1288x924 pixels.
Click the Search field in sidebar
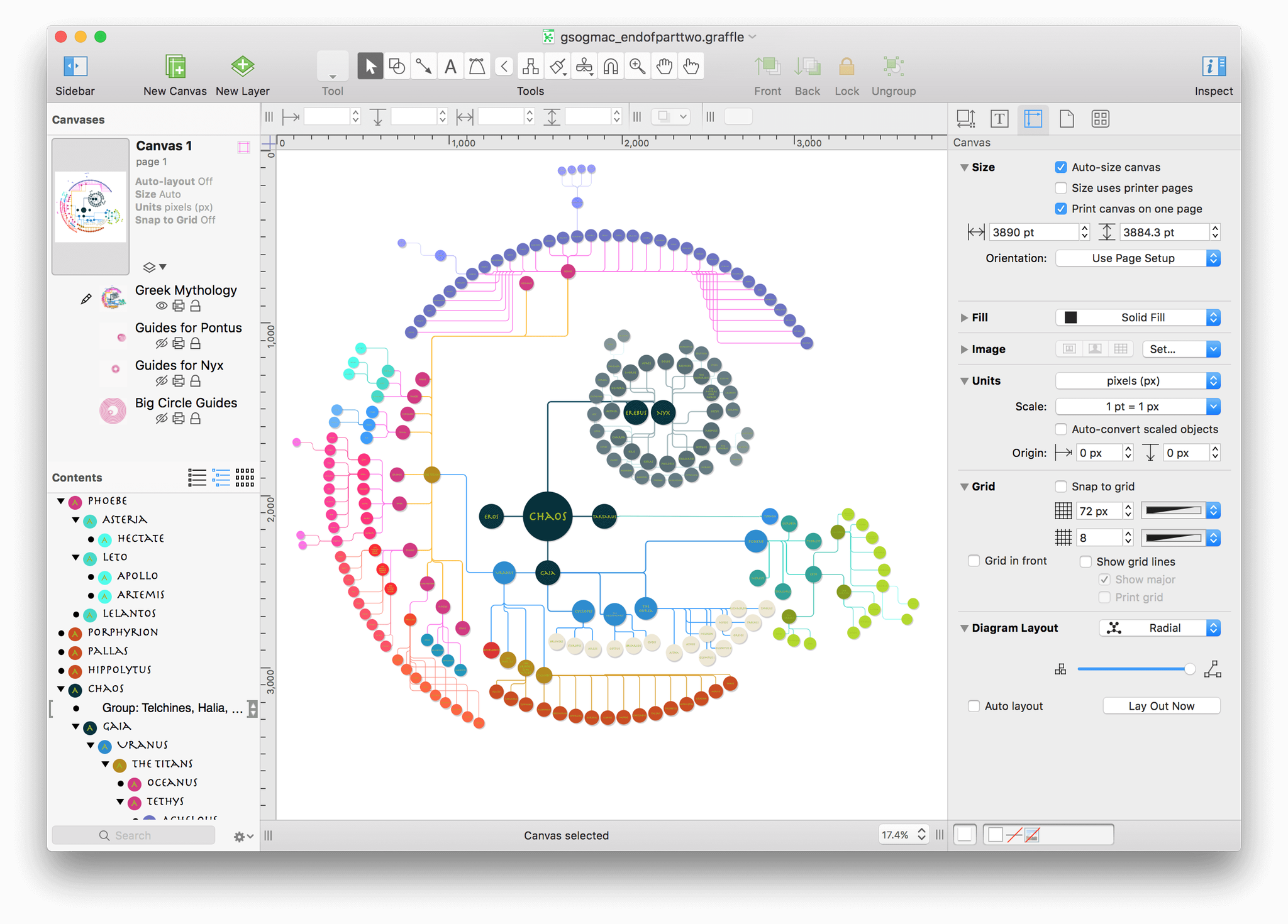pyautogui.click(x=133, y=835)
